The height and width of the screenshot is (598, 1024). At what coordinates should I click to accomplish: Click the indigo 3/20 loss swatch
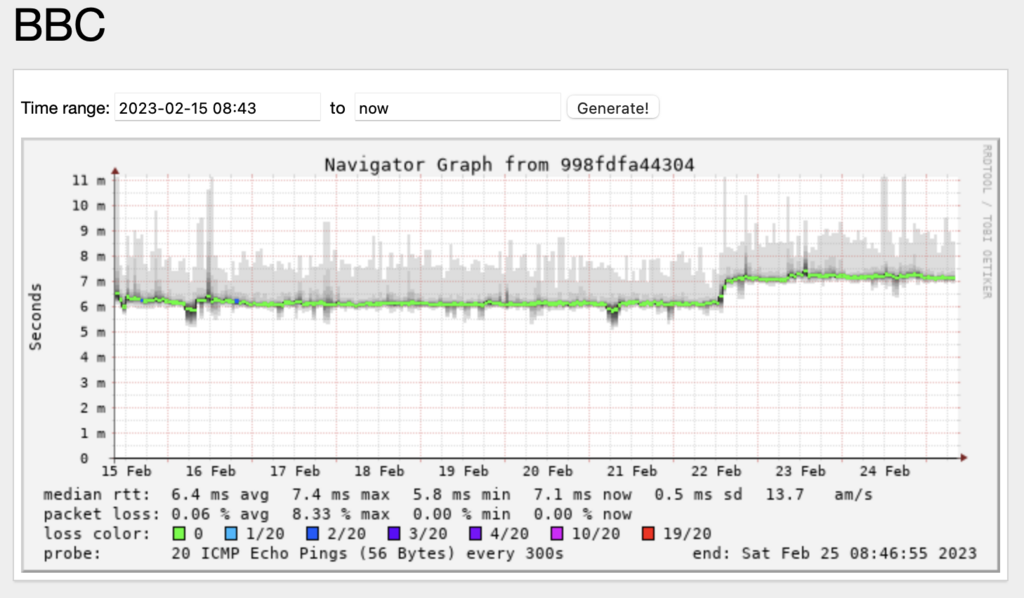394,533
